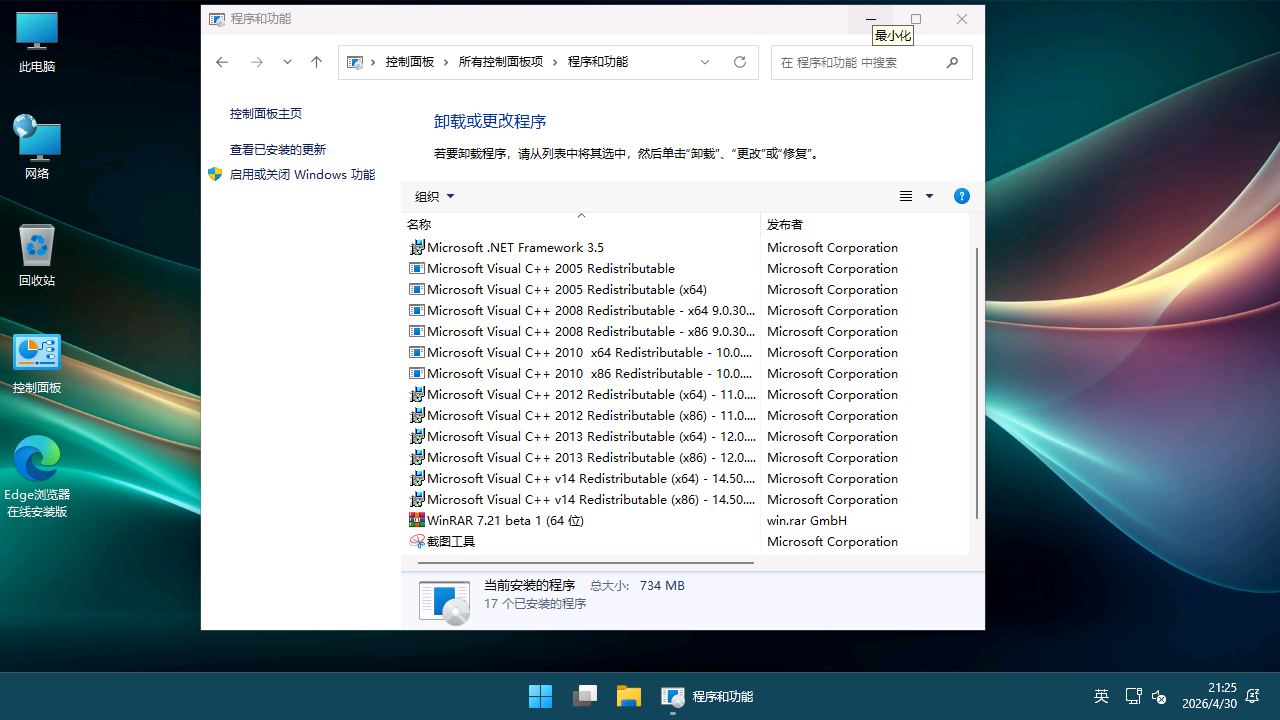Click the search magnifier icon
Image resolution: width=1280 pixels, height=720 pixels.
coord(952,62)
